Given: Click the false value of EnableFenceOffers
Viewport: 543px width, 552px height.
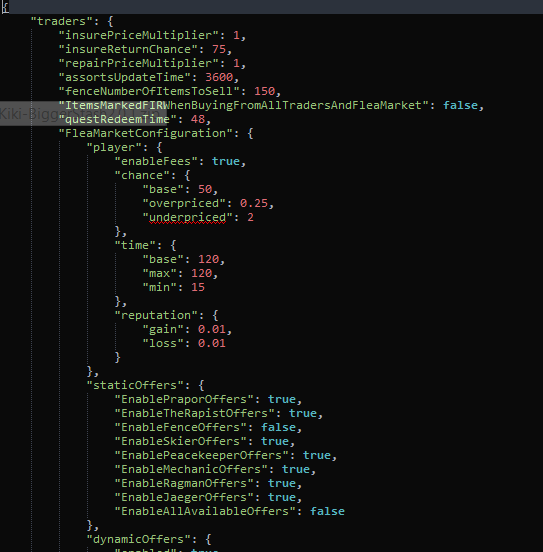Looking at the screenshot, I should click(x=278, y=427).
